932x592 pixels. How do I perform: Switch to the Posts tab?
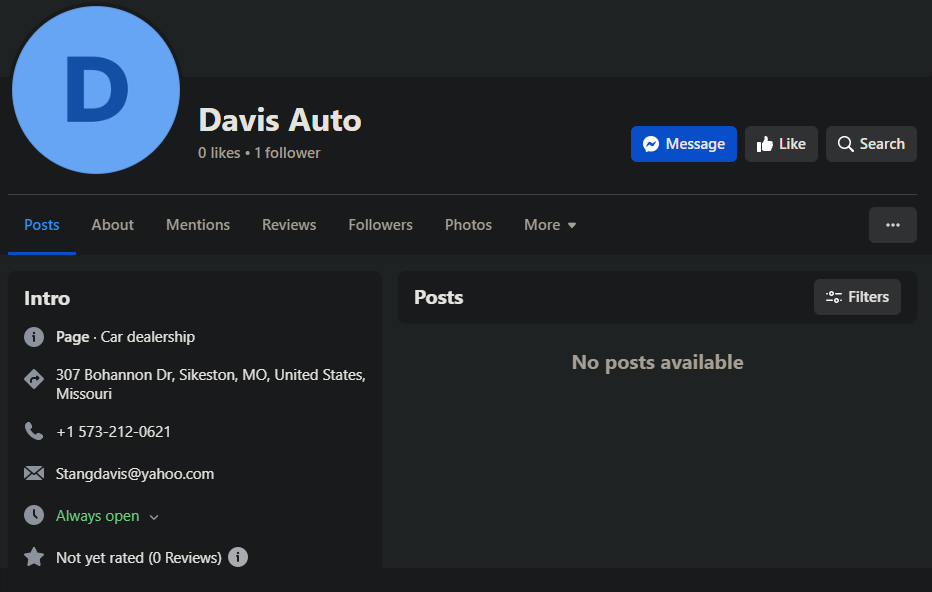(42, 225)
